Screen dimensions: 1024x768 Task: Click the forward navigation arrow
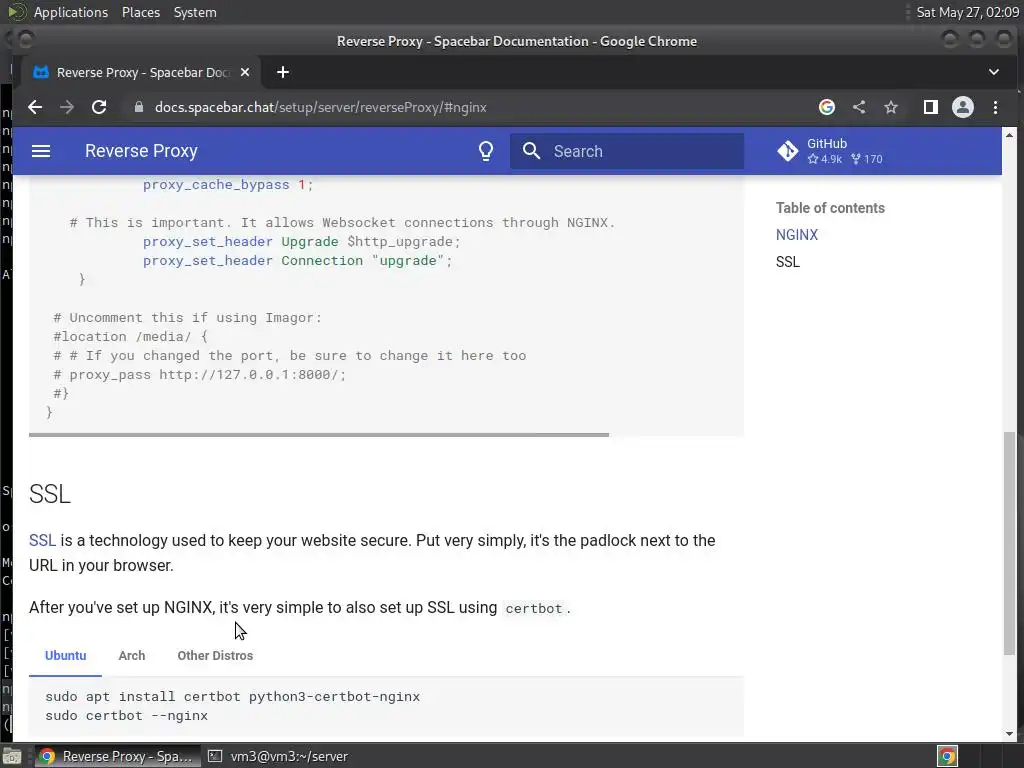67,107
